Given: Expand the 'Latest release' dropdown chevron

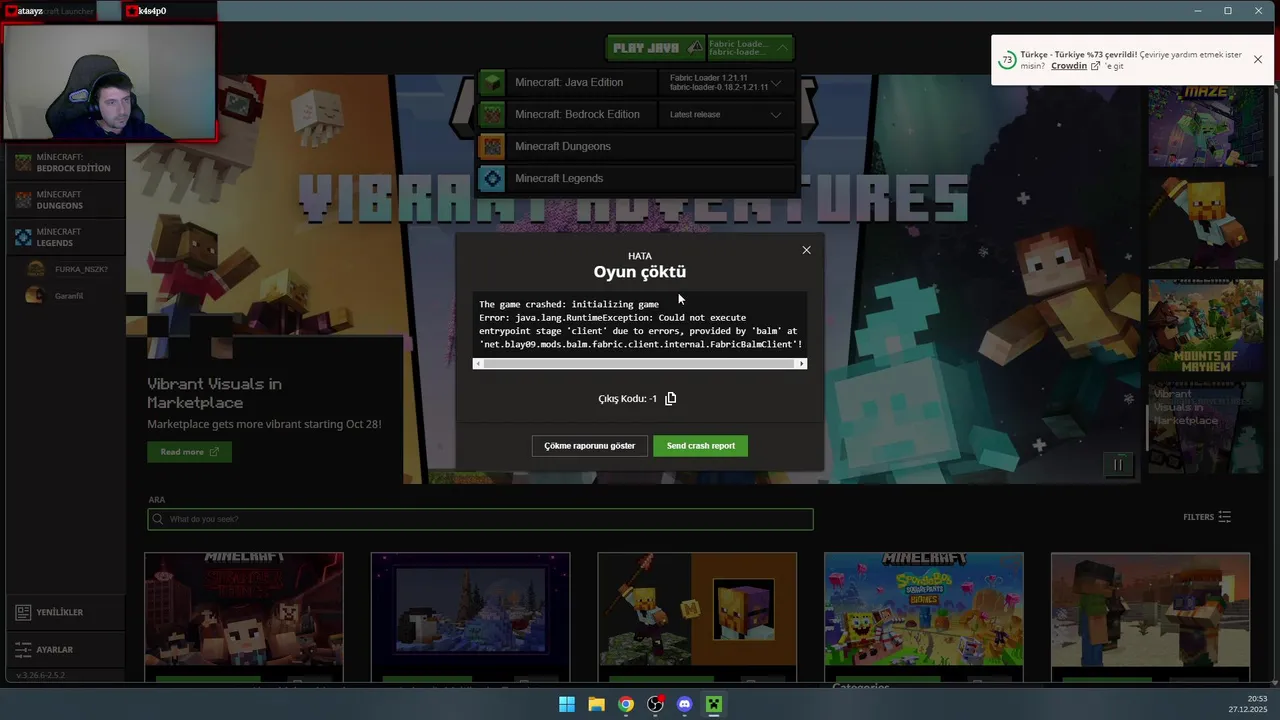Looking at the screenshot, I should pyautogui.click(x=775, y=114).
